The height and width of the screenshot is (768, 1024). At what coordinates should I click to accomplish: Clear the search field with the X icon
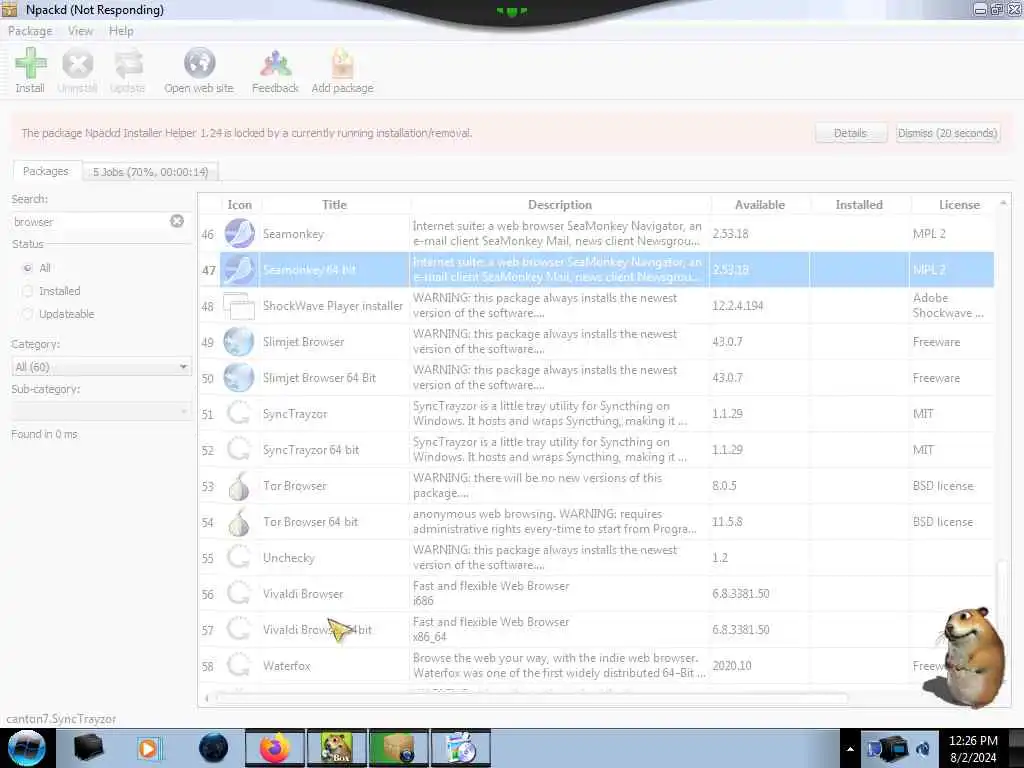tap(177, 221)
